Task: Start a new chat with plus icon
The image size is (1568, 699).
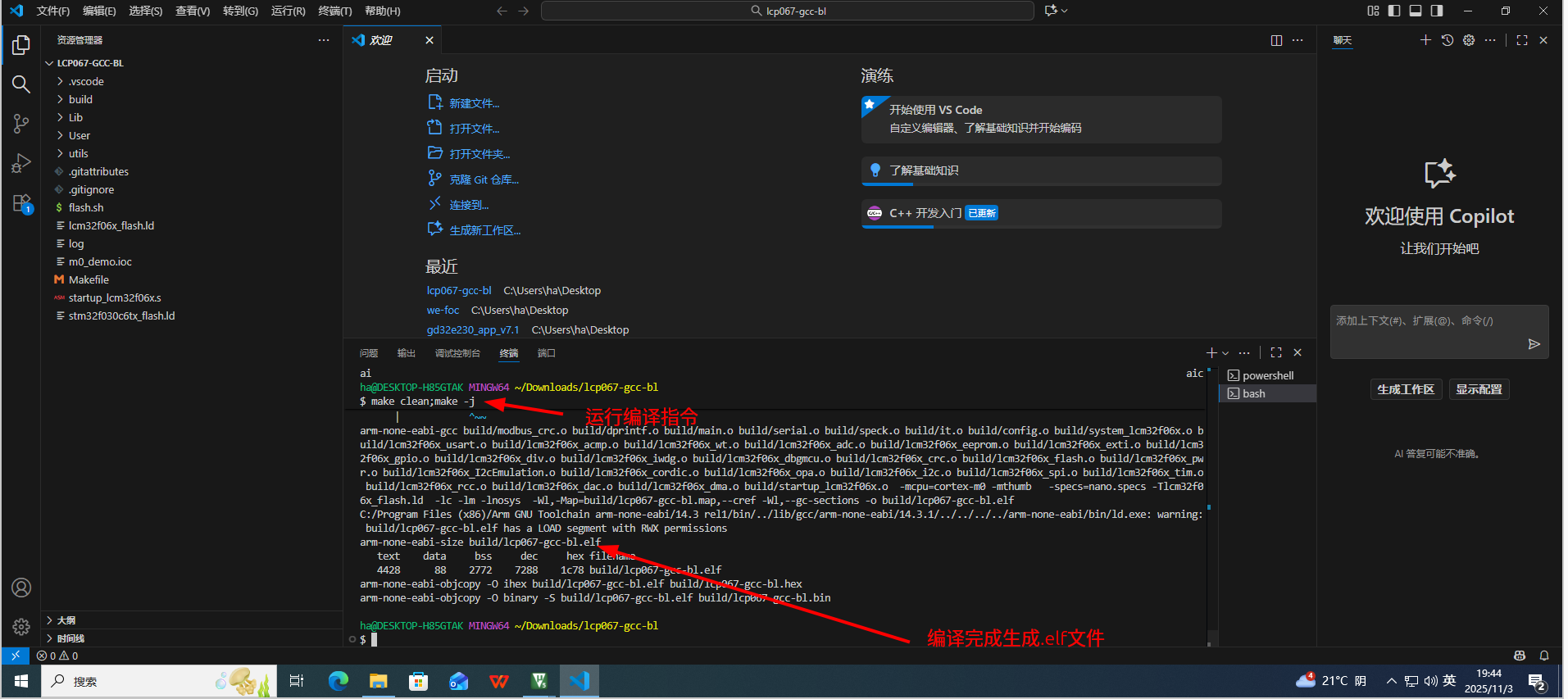Action: (x=1425, y=40)
